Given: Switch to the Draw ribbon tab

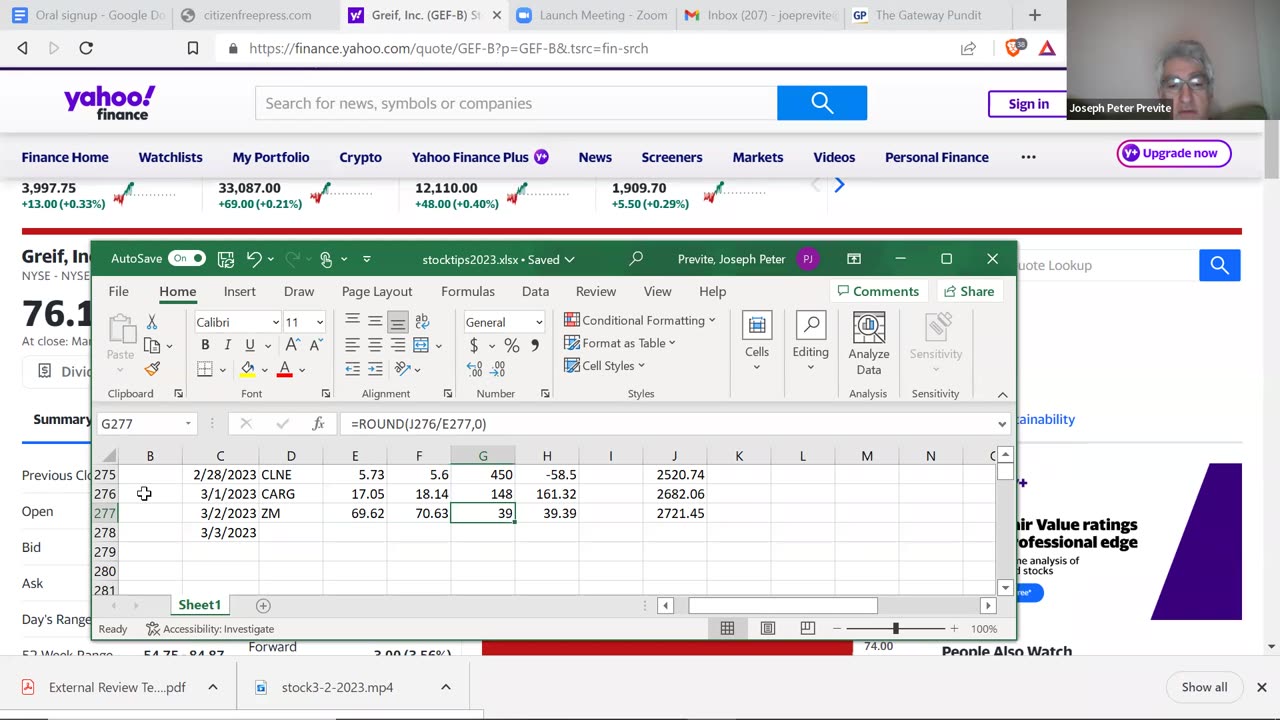Looking at the screenshot, I should [x=299, y=291].
